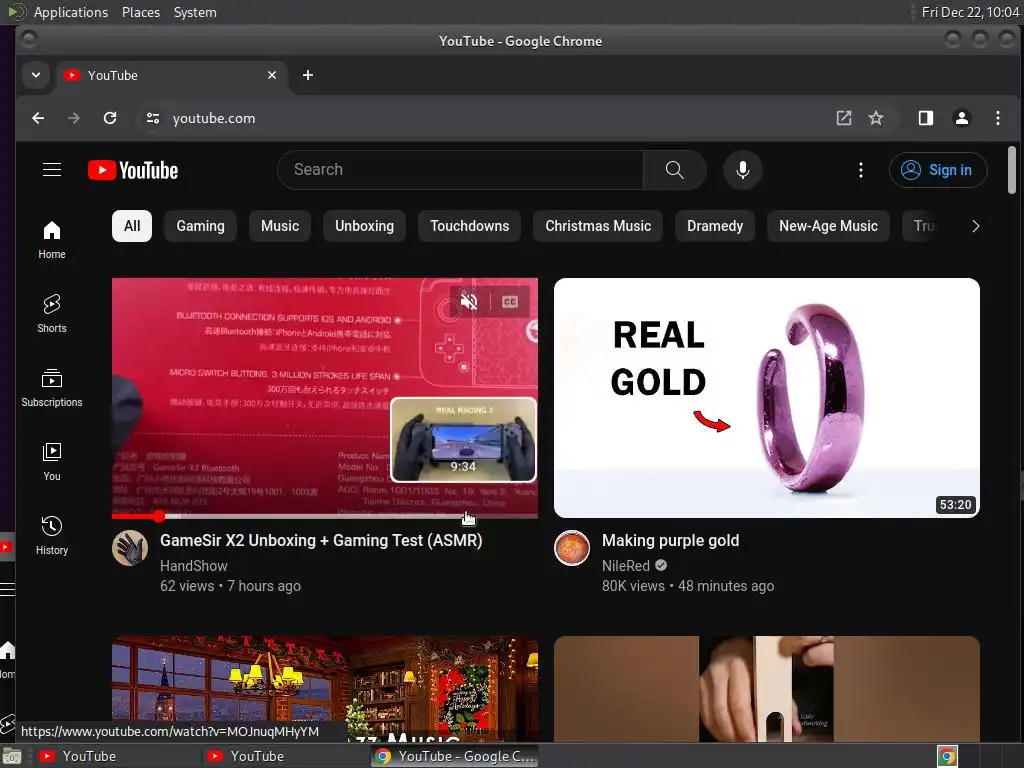Click the 80K views • 48 minutes ago text
This screenshot has width=1024, height=768.
688,586
